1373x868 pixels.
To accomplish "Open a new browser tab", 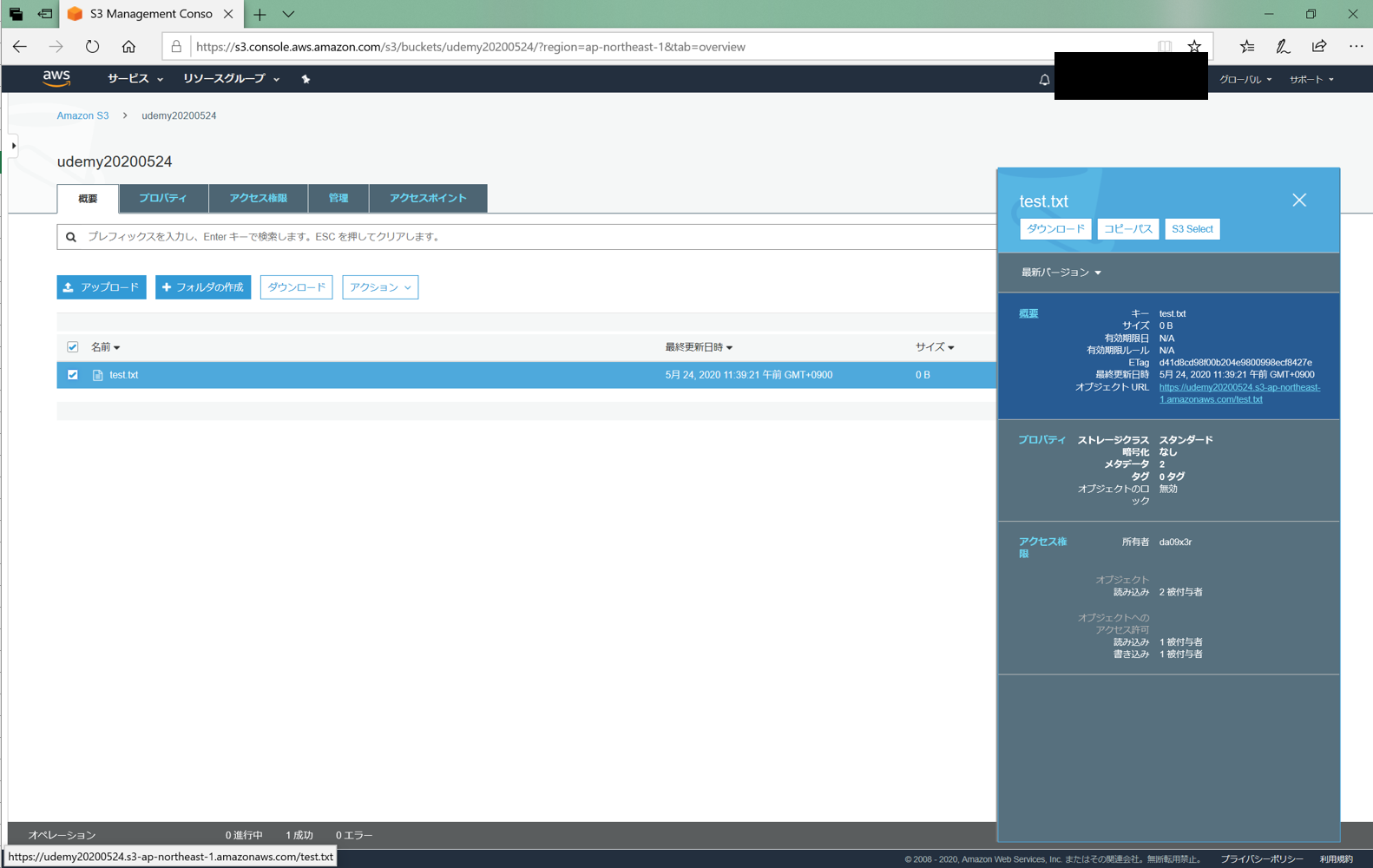I will (x=259, y=14).
